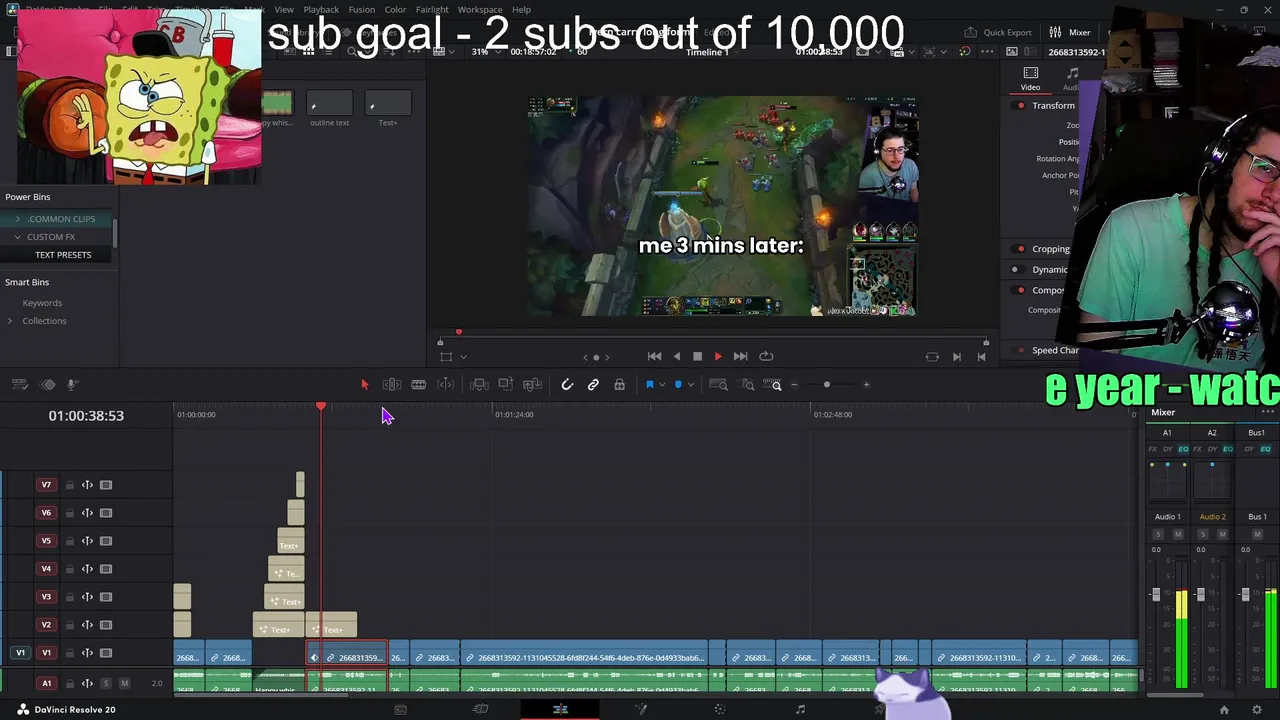Click the Replace Clip toolbar icon

click(x=533, y=385)
